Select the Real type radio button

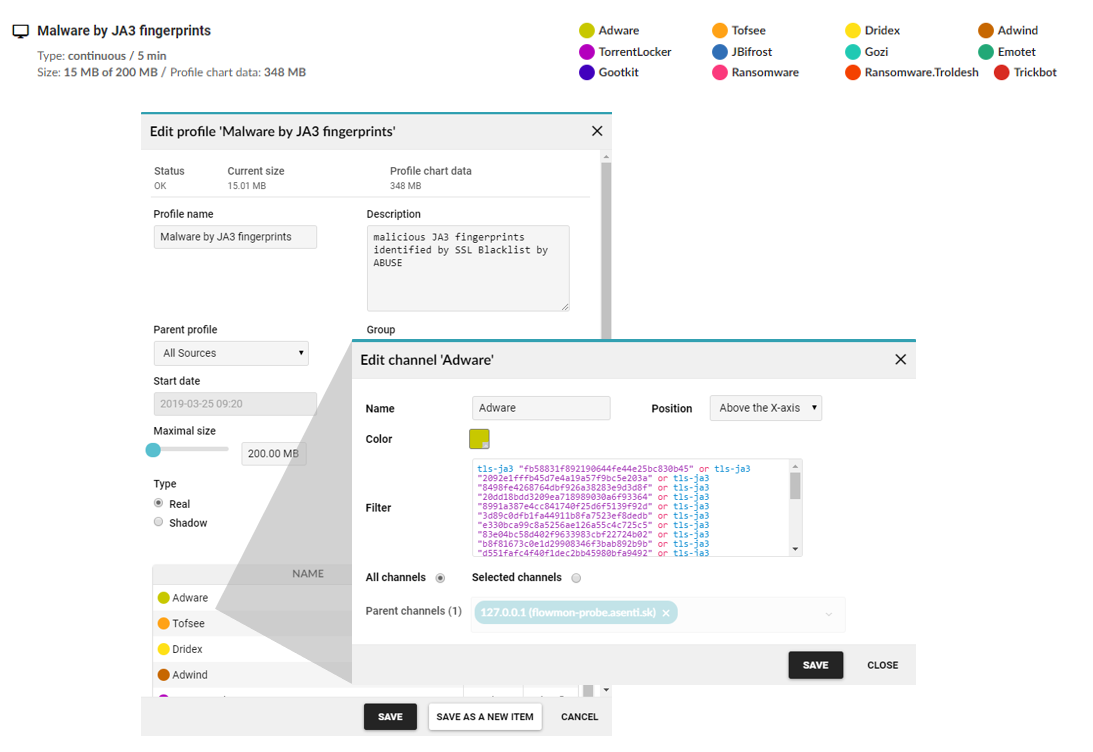(x=158, y=503)
